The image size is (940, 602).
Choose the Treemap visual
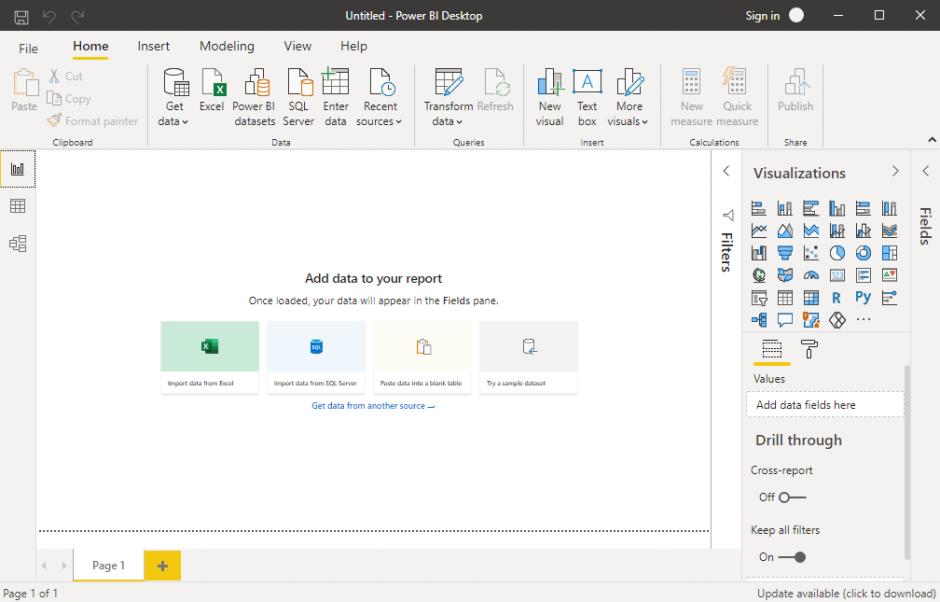tap(890, 253)
